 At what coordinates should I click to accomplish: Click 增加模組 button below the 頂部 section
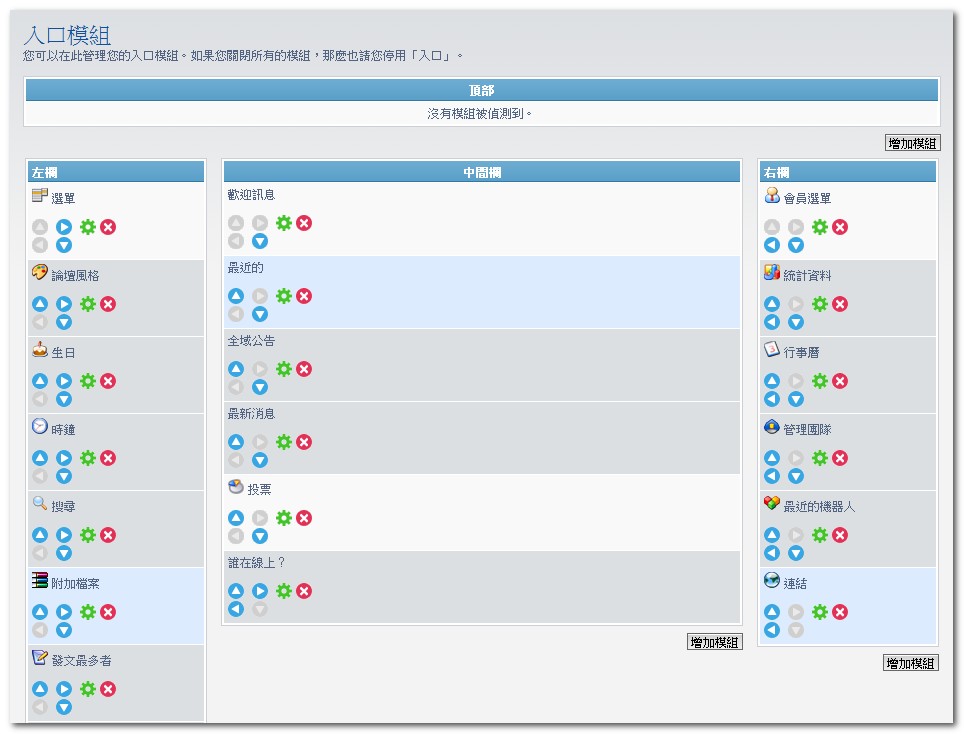coord(912,143)
